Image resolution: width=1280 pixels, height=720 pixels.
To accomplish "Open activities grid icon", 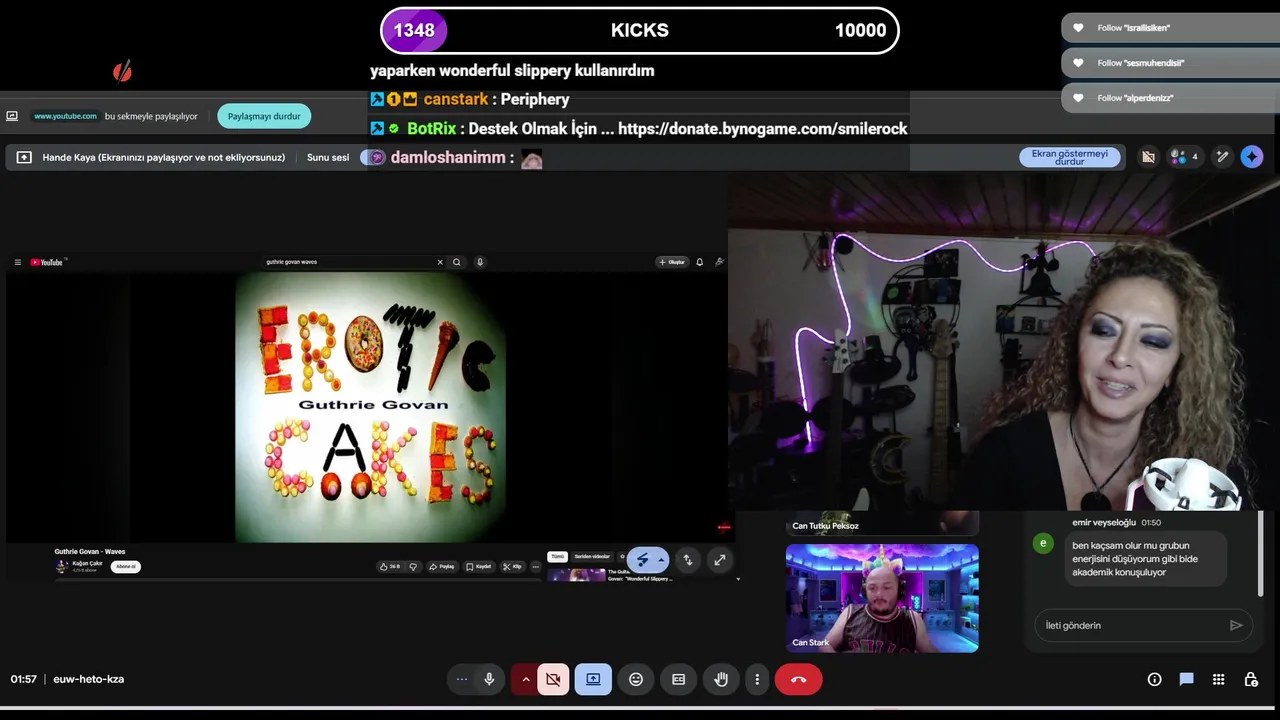I will [x=1218, y=679].
